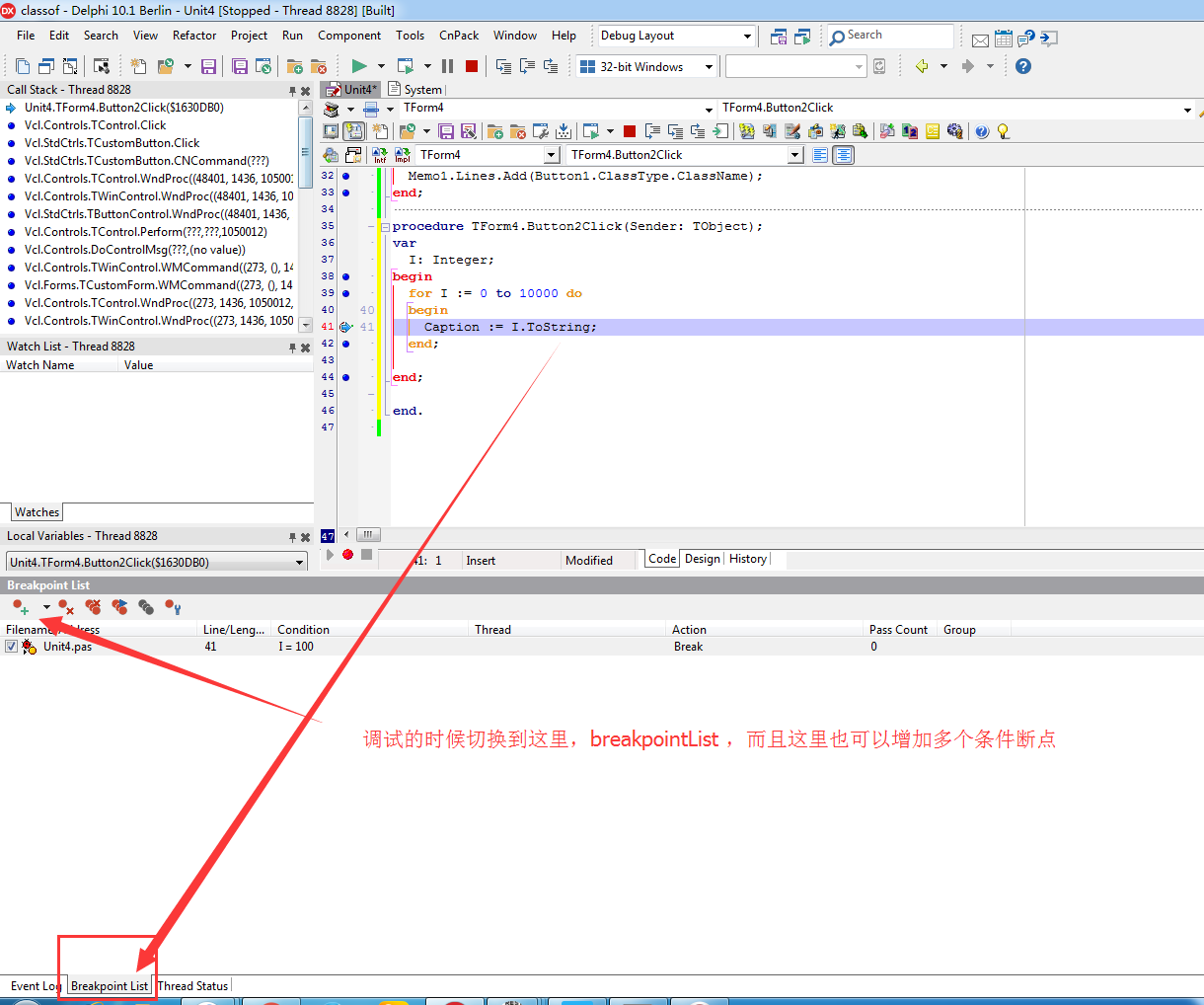Switch to the Event Log tab
The height and width of the screenshot is (1005, 1204).
click(x=35, y=985)
